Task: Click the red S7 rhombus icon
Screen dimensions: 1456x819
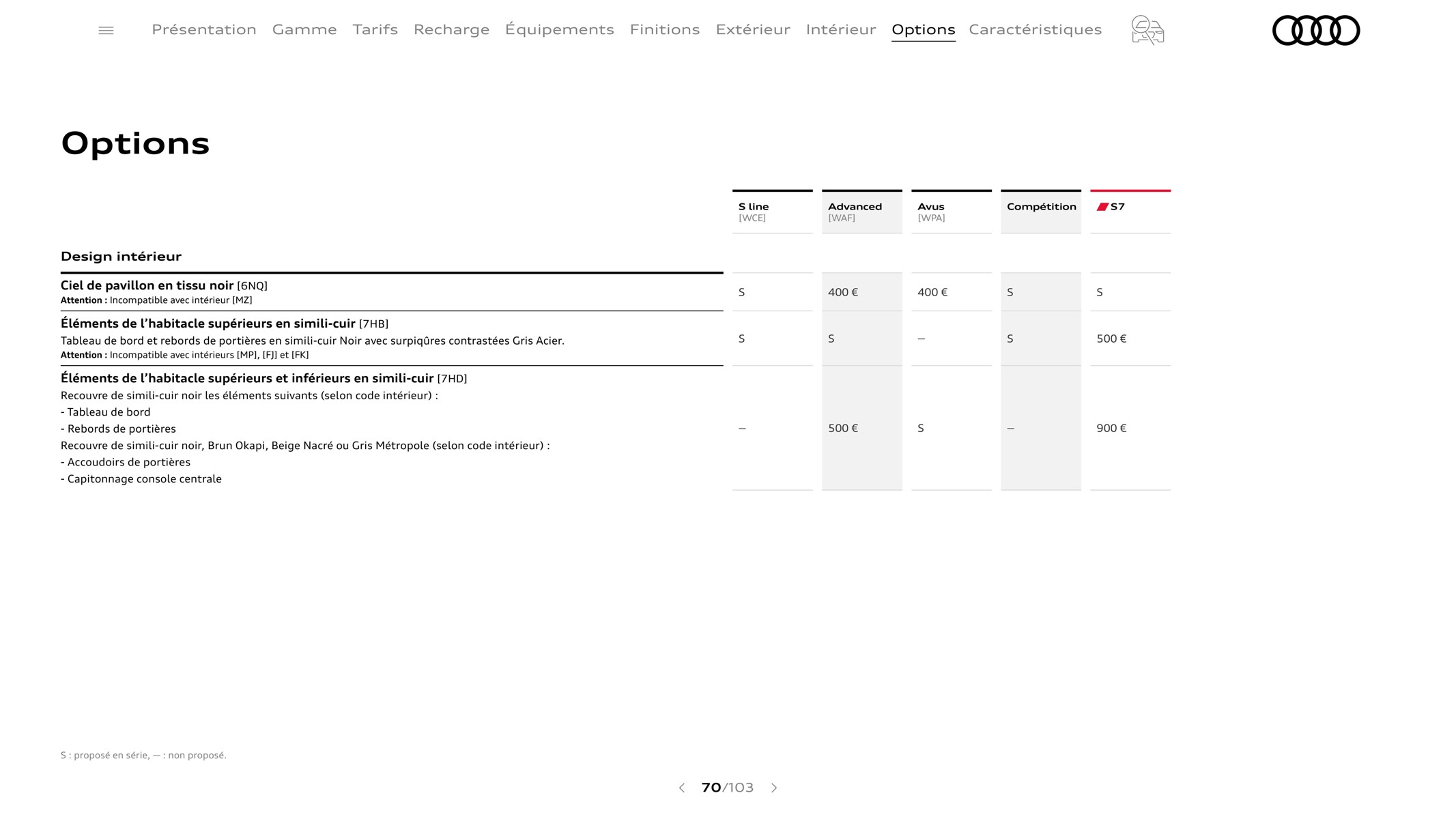Action: pos(1102,207)
